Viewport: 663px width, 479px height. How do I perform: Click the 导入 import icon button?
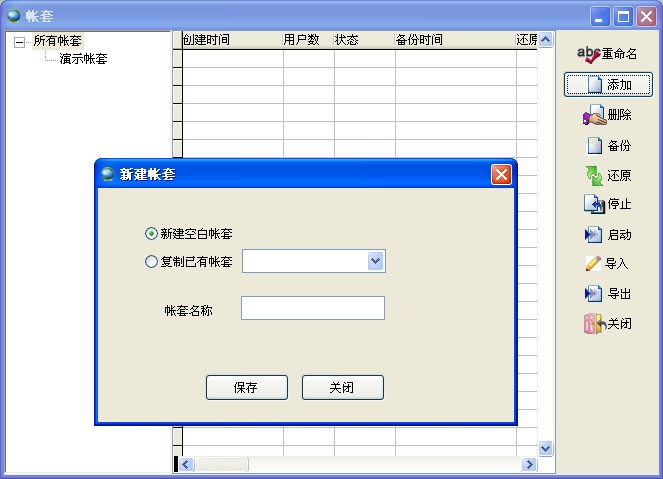[607, 265]
